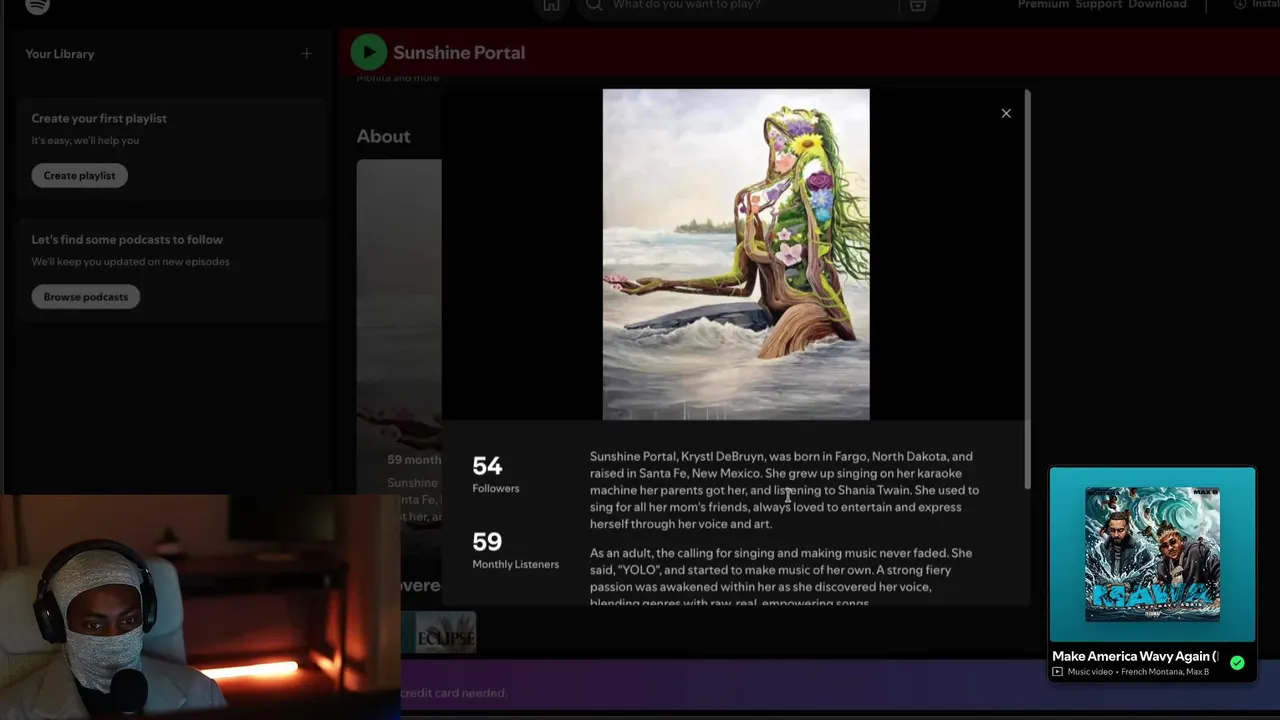Click bio paragraph starting 'Sunshine Portal, Krystl DeBruyn'
1280x720 pixels.
pyautogui.click(x=784, y=490)
